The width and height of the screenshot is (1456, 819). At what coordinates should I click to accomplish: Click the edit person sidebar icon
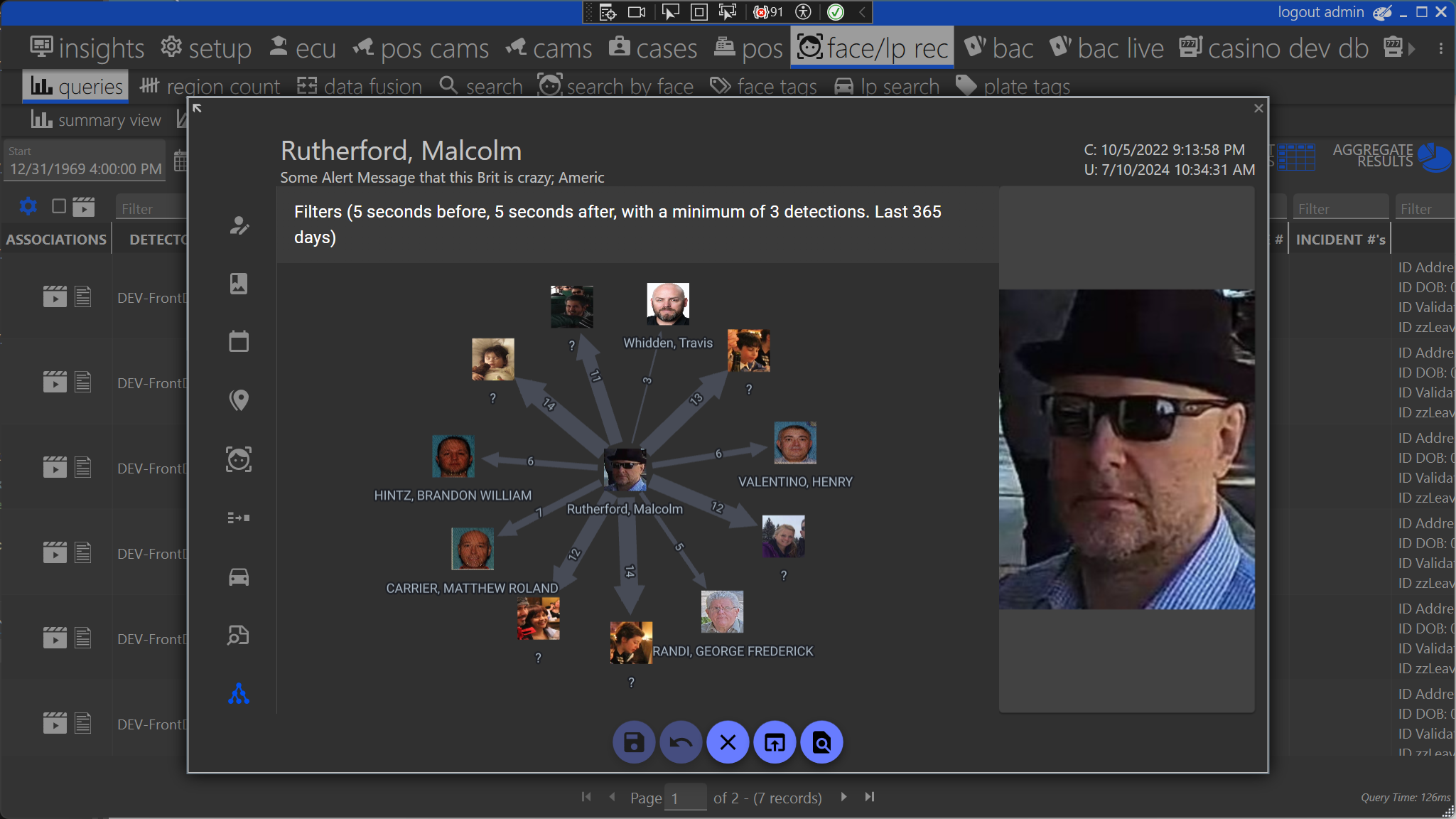239,225
